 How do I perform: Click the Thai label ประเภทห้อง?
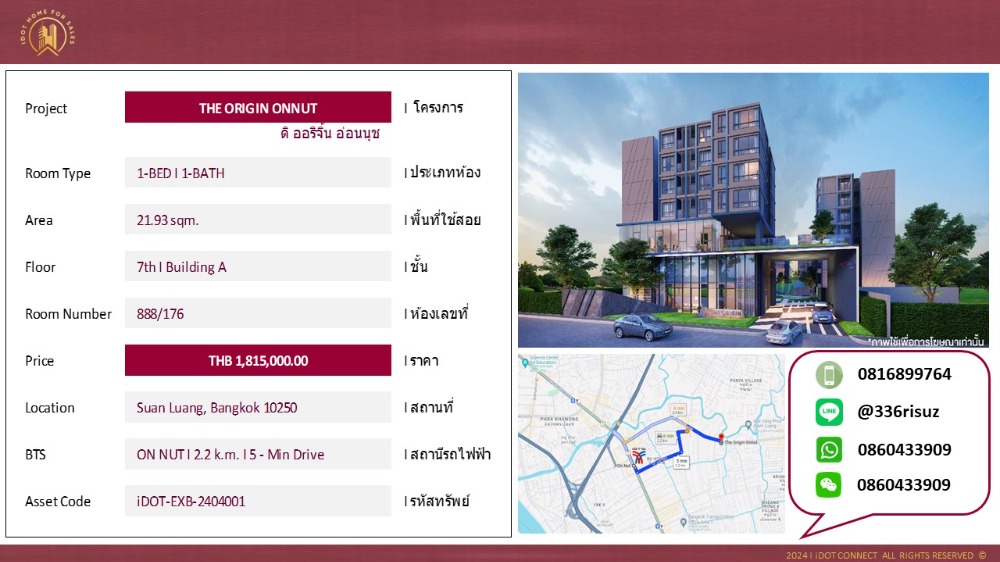(445, 172)
